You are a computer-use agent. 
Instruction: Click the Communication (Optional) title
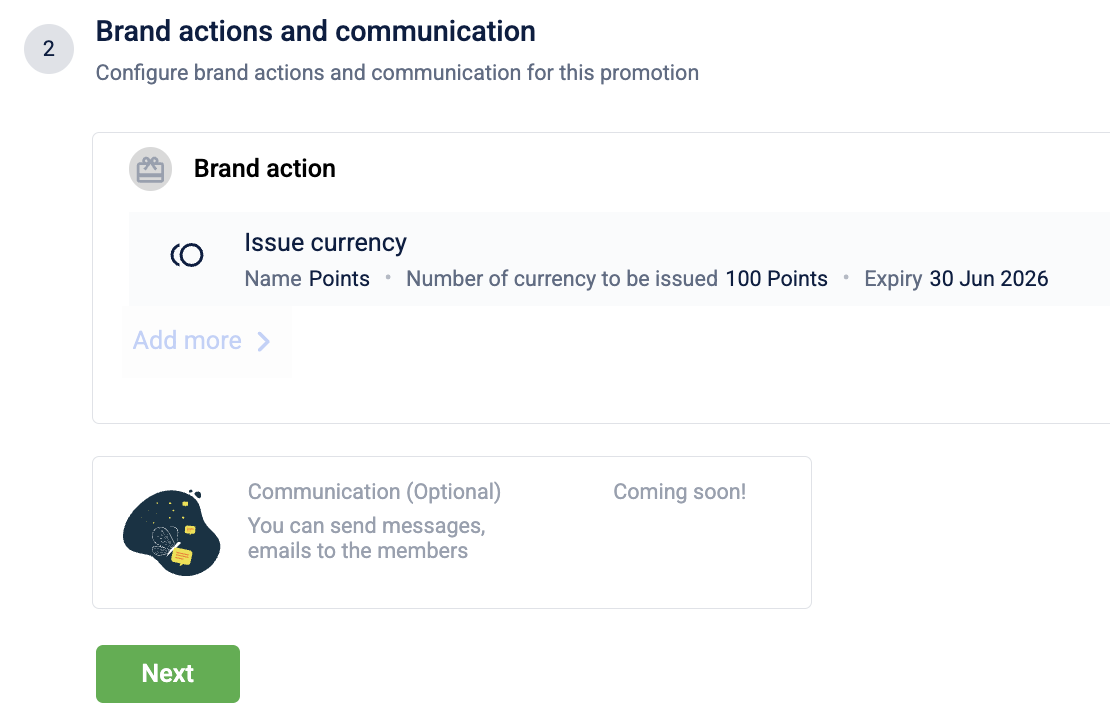(374, 492)
